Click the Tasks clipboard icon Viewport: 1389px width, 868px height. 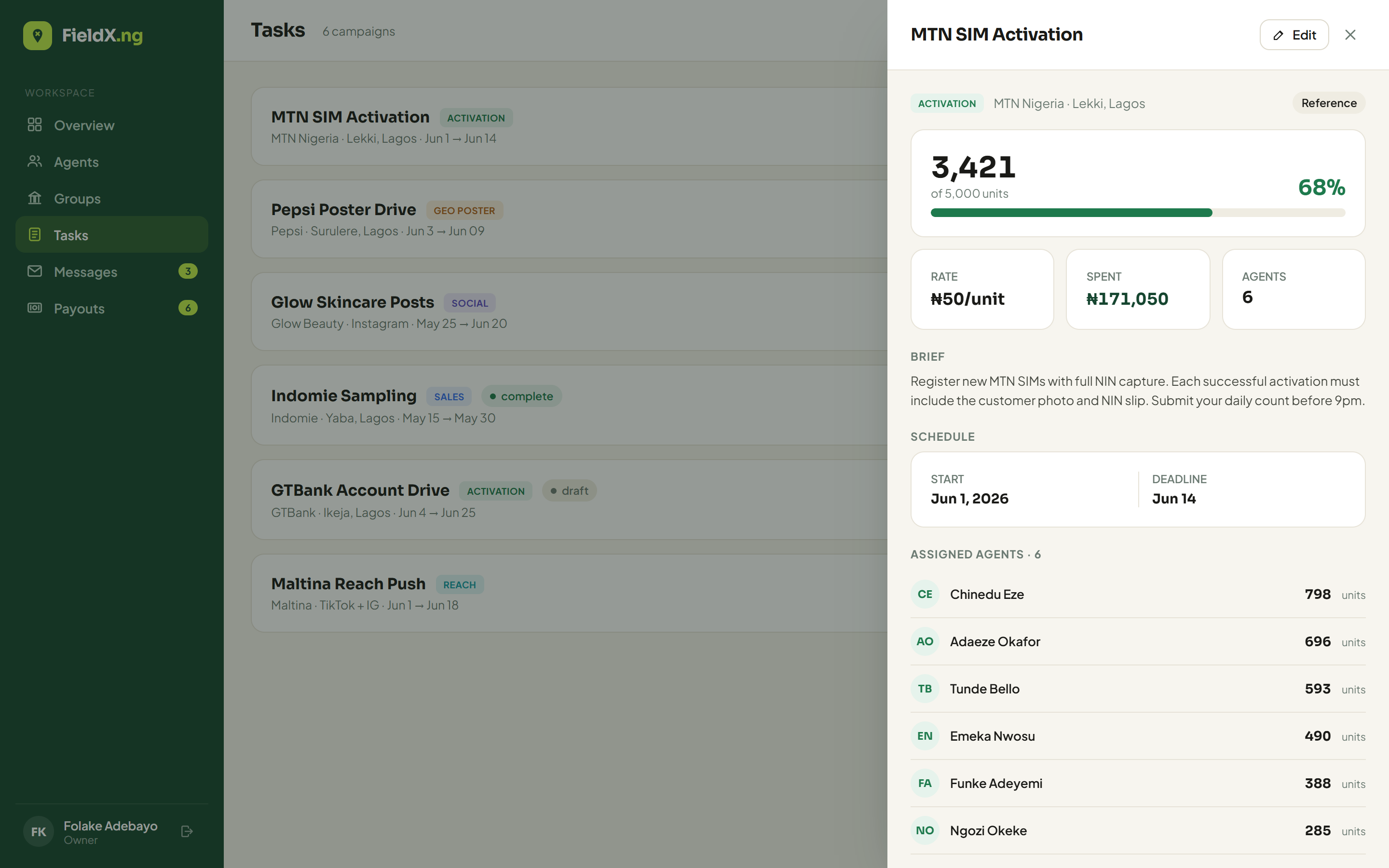[34, 235]
